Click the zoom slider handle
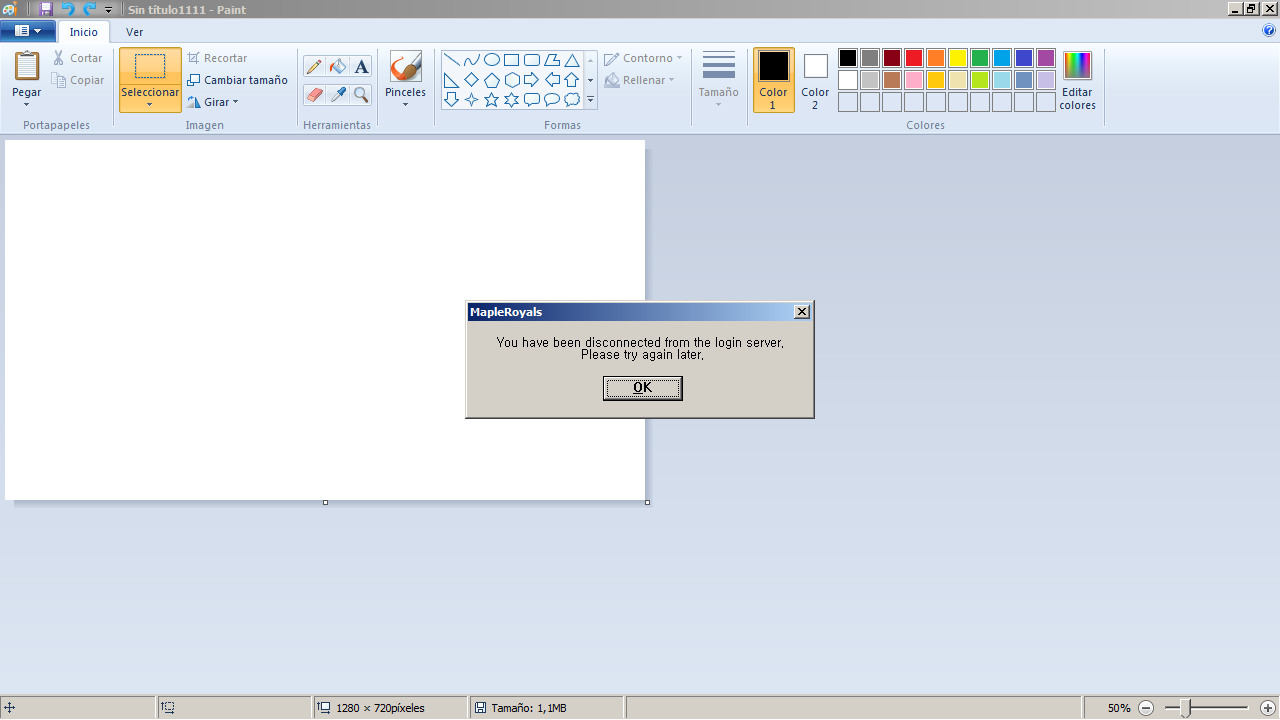1280x720 pixels. [x=1185, y=708]
